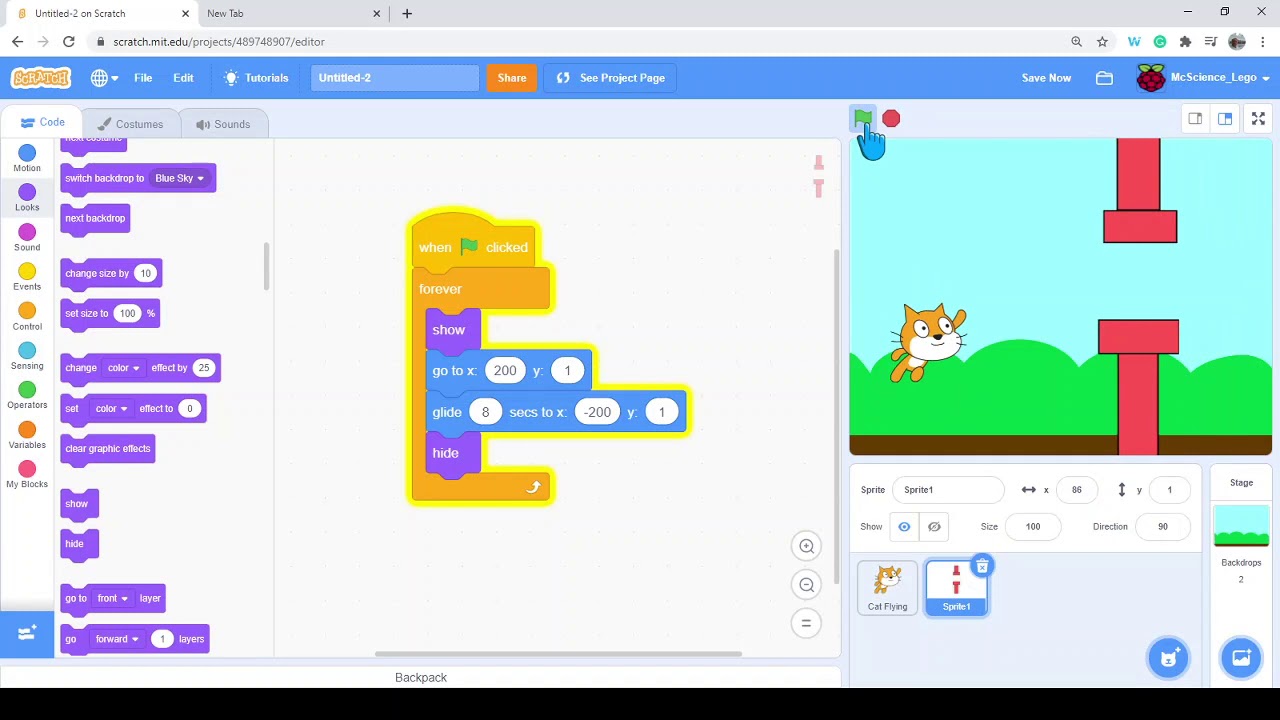Viewport: 1280px width, 720px height.
Task: Show sprite using the eye icon
Action: click(x=904, y=527)
